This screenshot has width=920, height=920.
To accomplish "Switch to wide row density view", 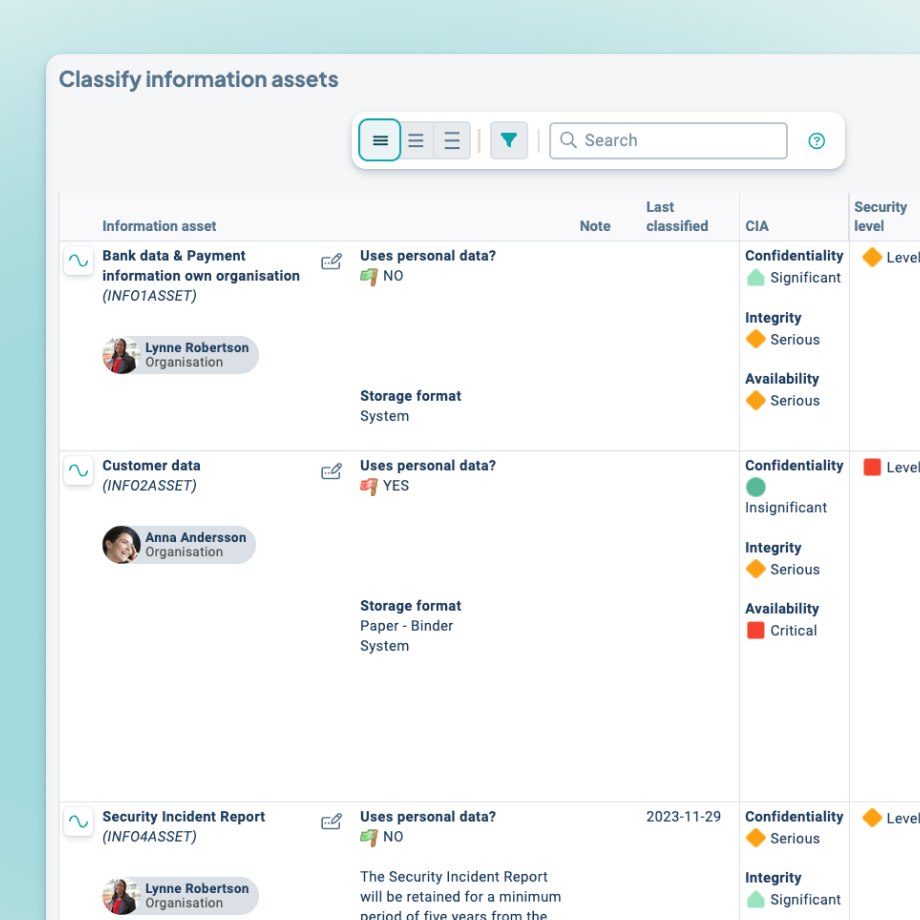I will [x=452, y=141].
